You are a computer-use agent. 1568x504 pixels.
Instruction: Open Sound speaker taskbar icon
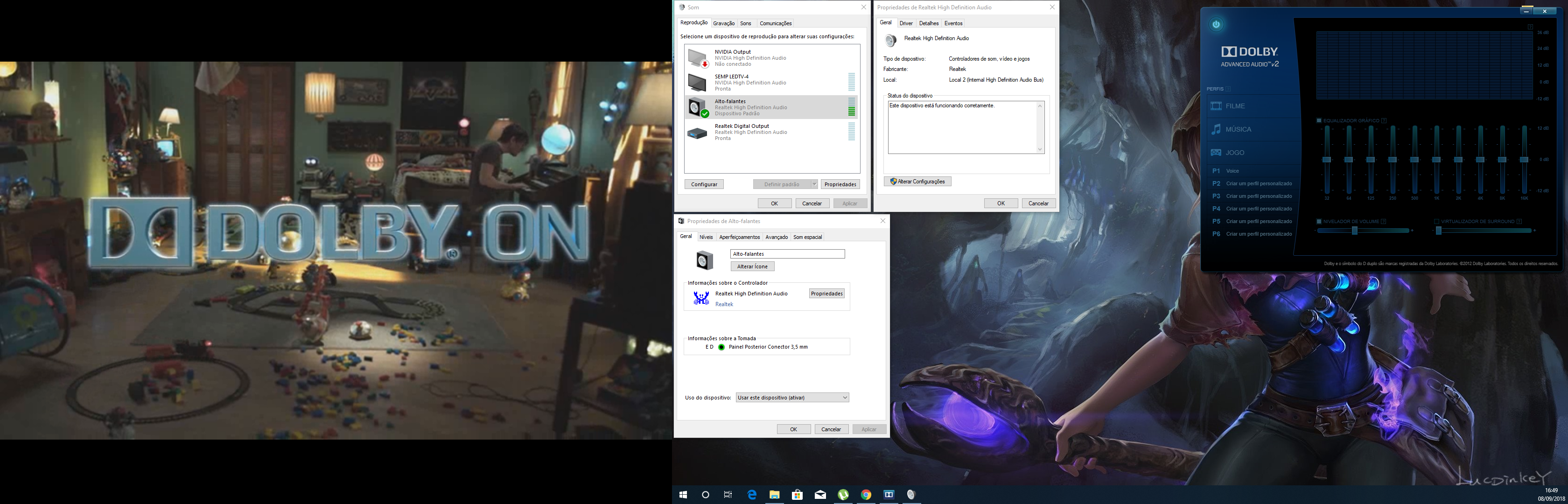[x=911, y=495]
